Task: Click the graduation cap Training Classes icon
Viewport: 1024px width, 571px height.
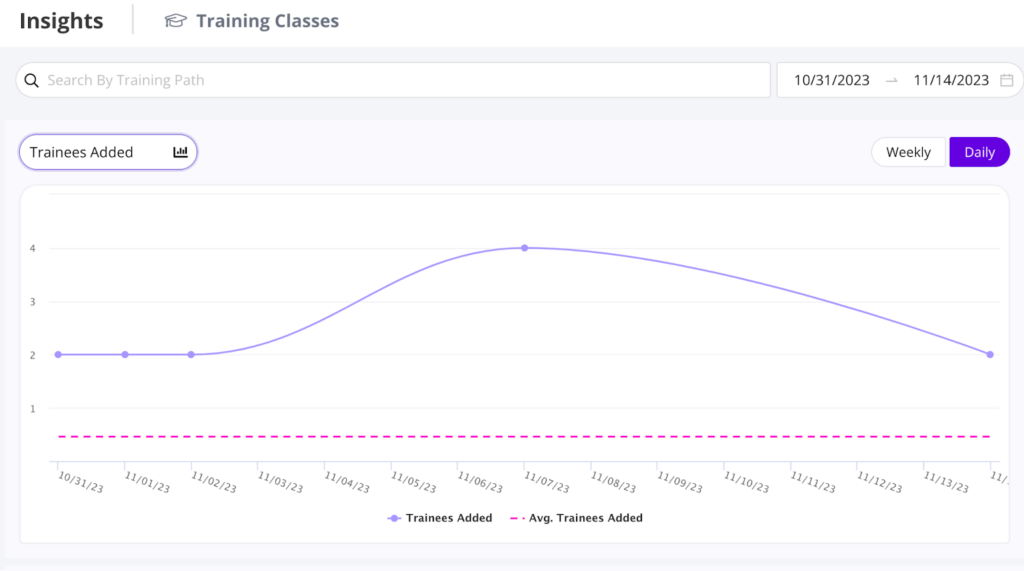Action: click(x=175, y=21)
